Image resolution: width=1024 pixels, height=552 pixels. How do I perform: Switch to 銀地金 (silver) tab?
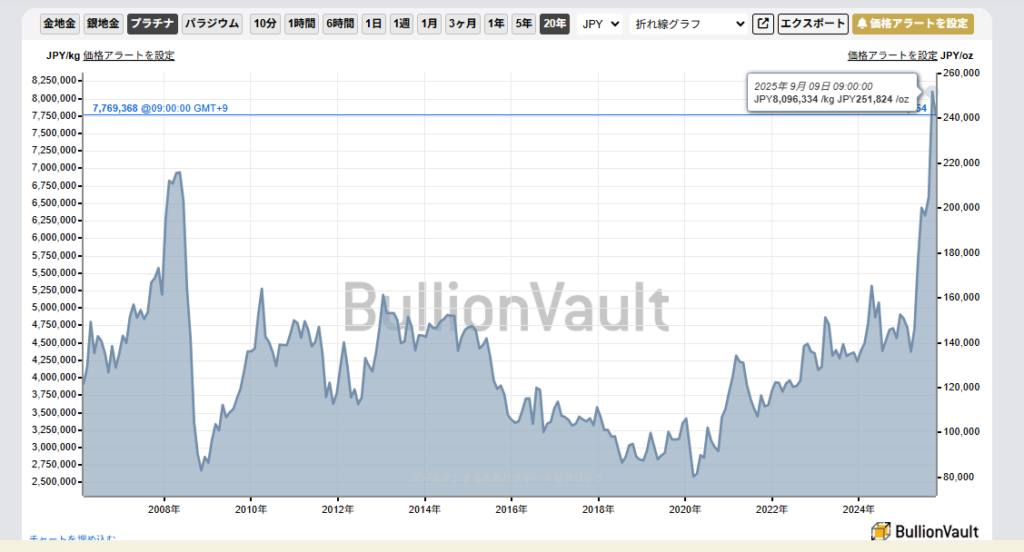[x=103, y=23]
